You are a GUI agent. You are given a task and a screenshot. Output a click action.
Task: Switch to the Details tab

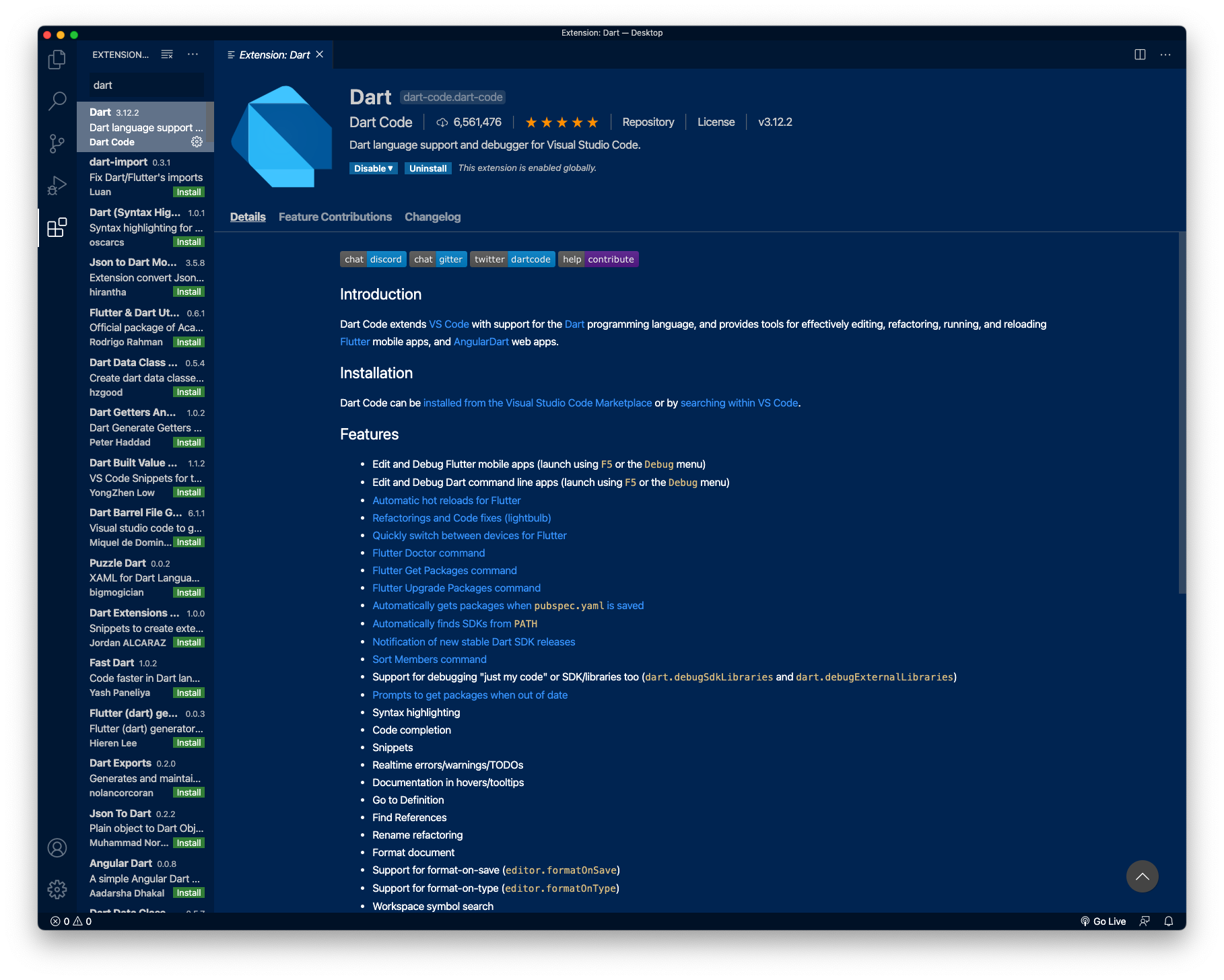248,217
